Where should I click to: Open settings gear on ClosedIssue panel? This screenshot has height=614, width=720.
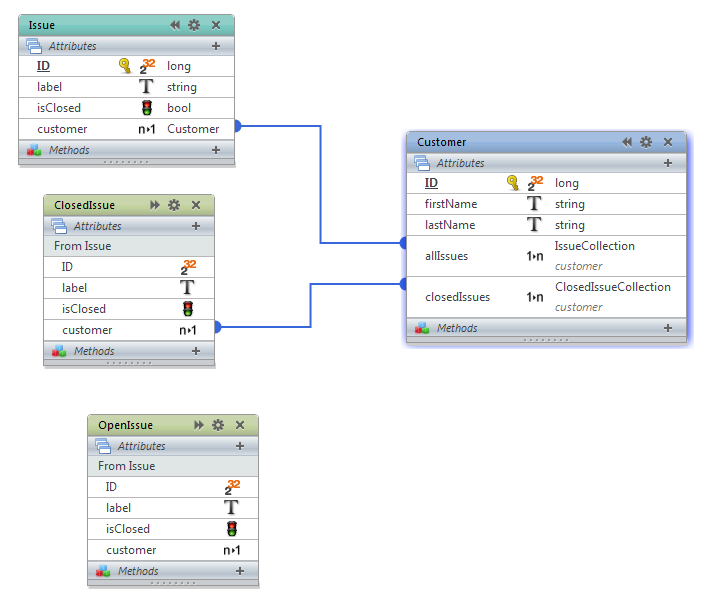pyautogui.click(x=174, y=205)
